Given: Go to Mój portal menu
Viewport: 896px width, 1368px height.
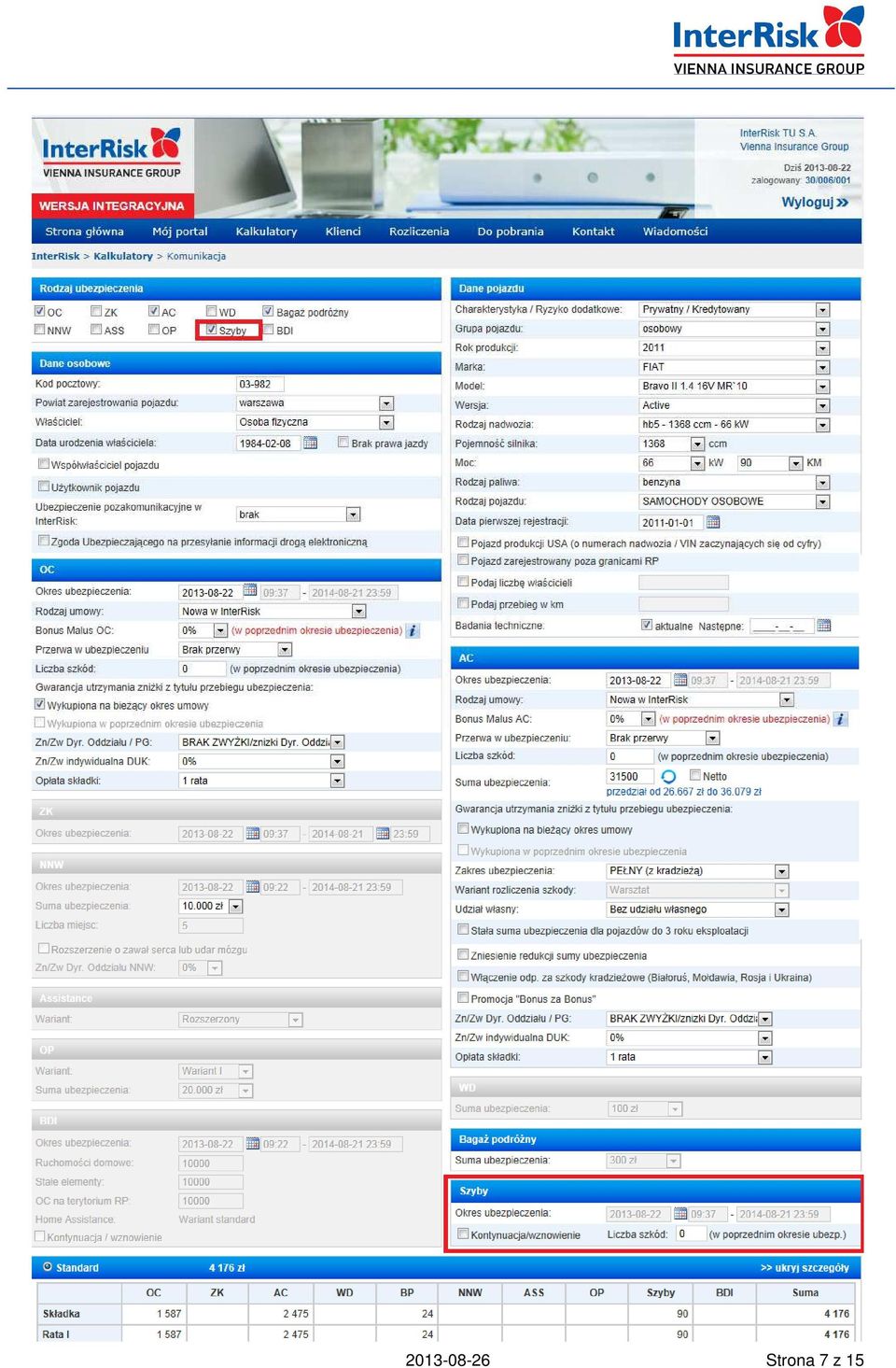Looking at the screenshot, I should coord(180,232).
